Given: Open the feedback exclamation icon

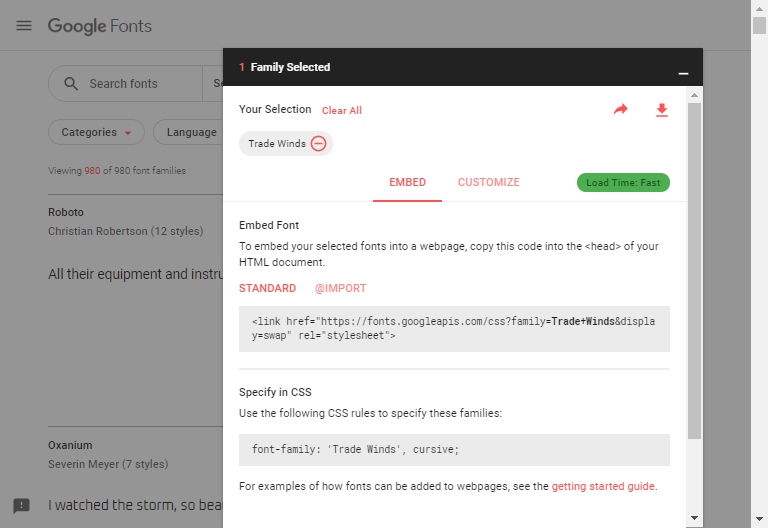Looking at the screenshot, I should click(x=22, y=505).
